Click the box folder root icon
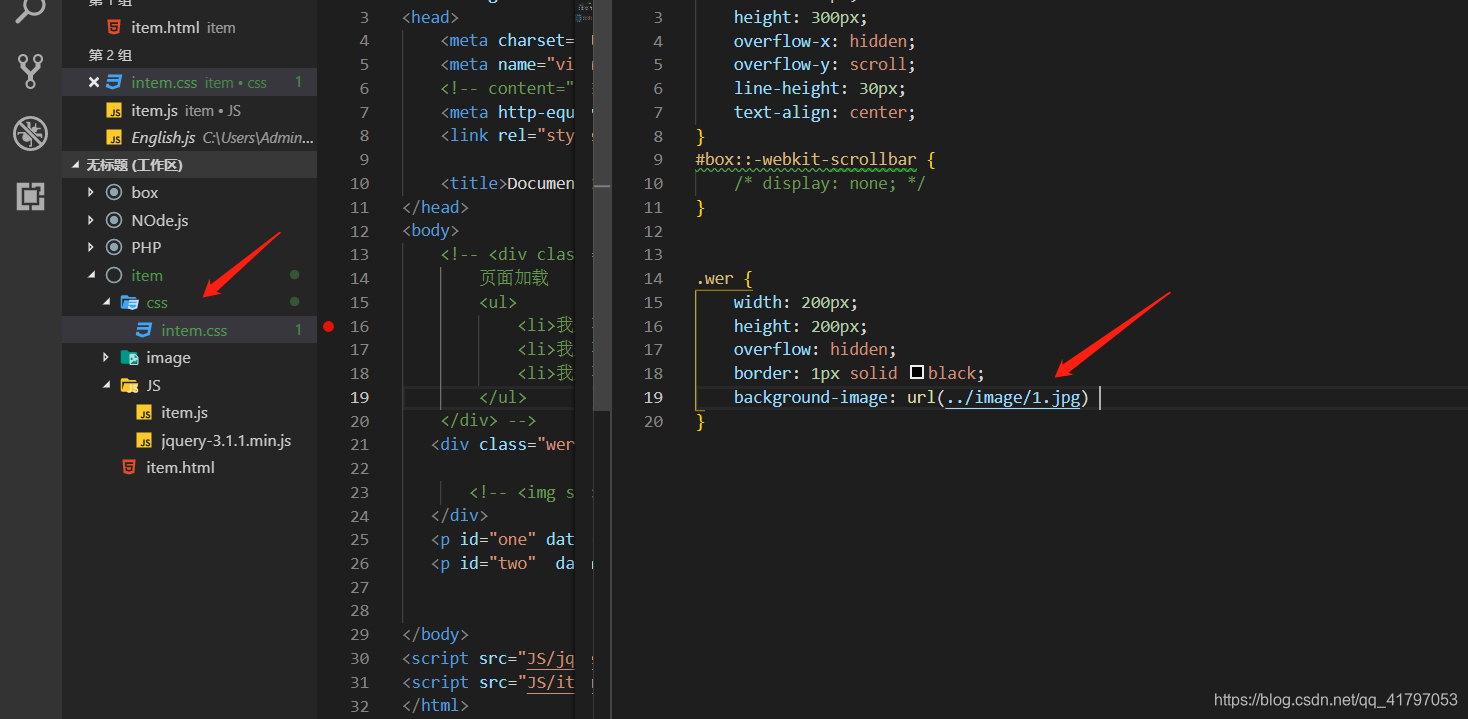 click(114, 192)
